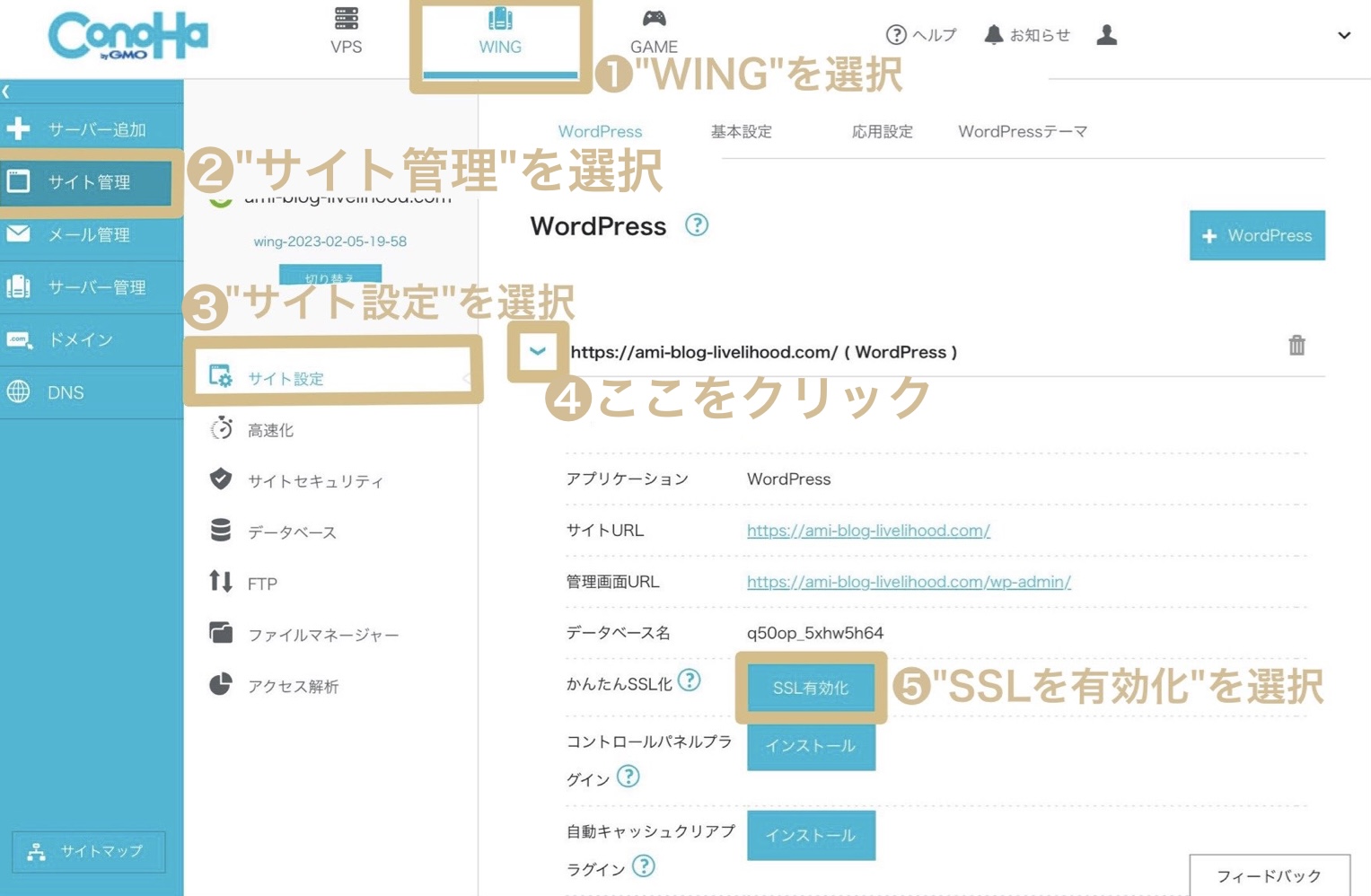Click the 高速化 stopwatch icon
This screenshot has width=1371, height=896.
point(221,428)
